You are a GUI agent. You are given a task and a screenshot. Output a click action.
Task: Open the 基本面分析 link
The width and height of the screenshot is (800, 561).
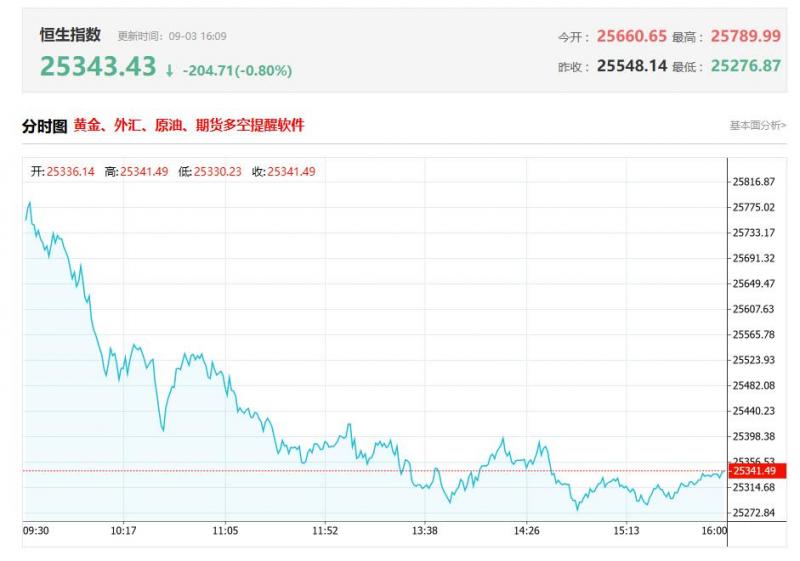coord(758,125)
